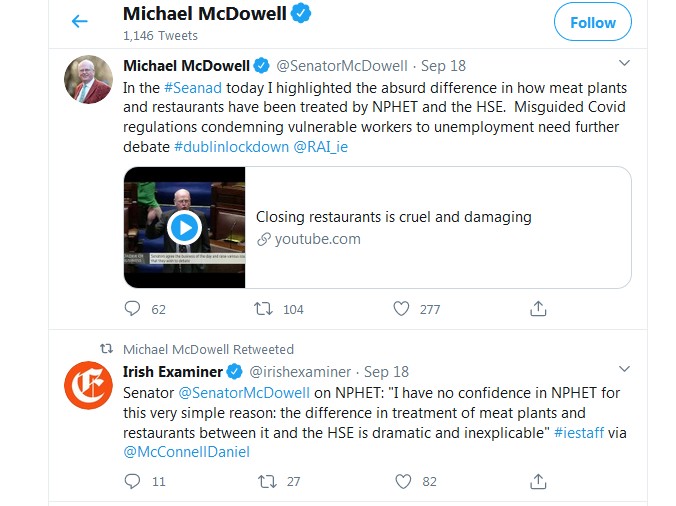Follow Michael McDowell
This screenshot has width=676, height=506.
pos(593,22)
